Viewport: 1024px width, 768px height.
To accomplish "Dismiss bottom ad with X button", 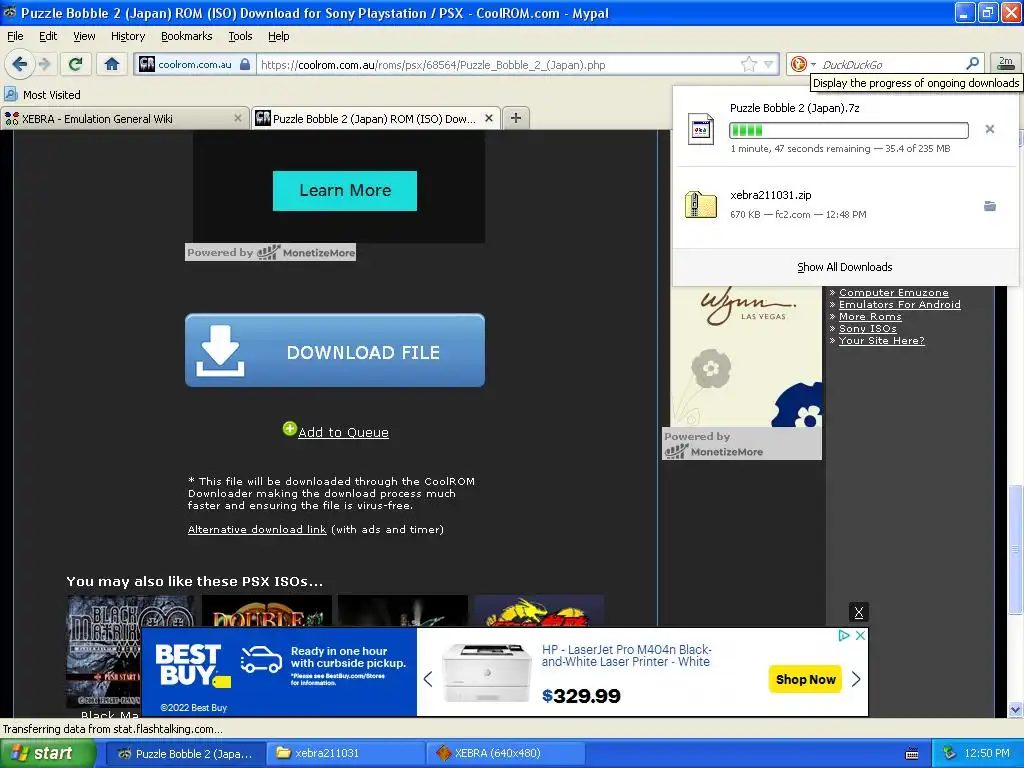I will (x=859, y=613).
